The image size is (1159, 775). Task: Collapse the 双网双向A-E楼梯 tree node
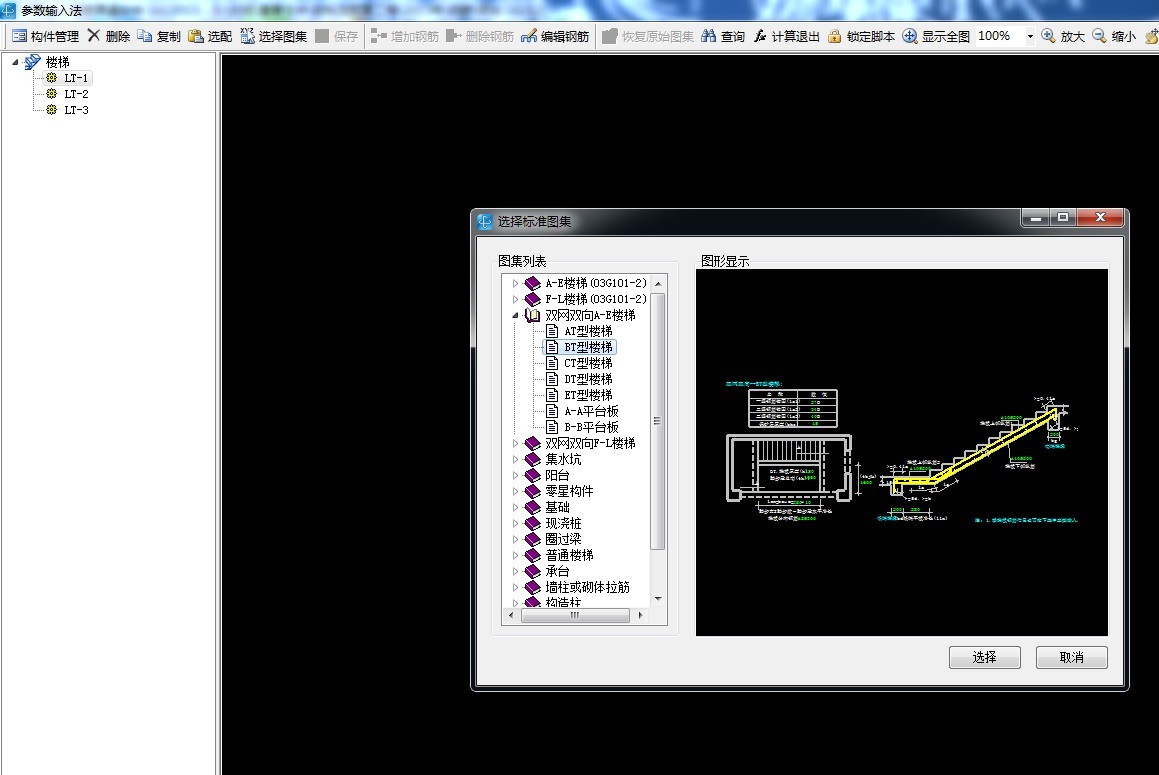click(516, 315)
